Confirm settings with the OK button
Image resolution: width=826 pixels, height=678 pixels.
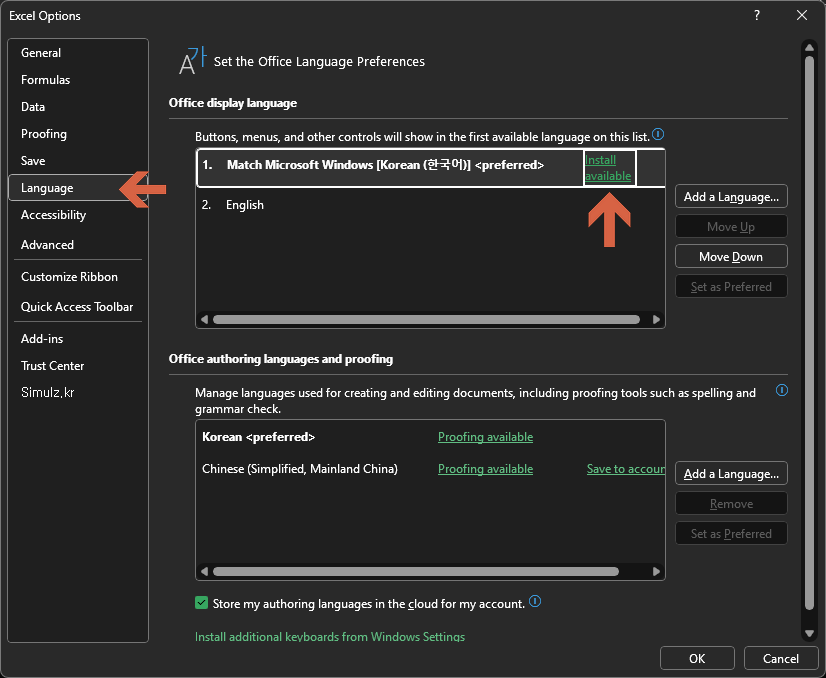click(697, 659)
